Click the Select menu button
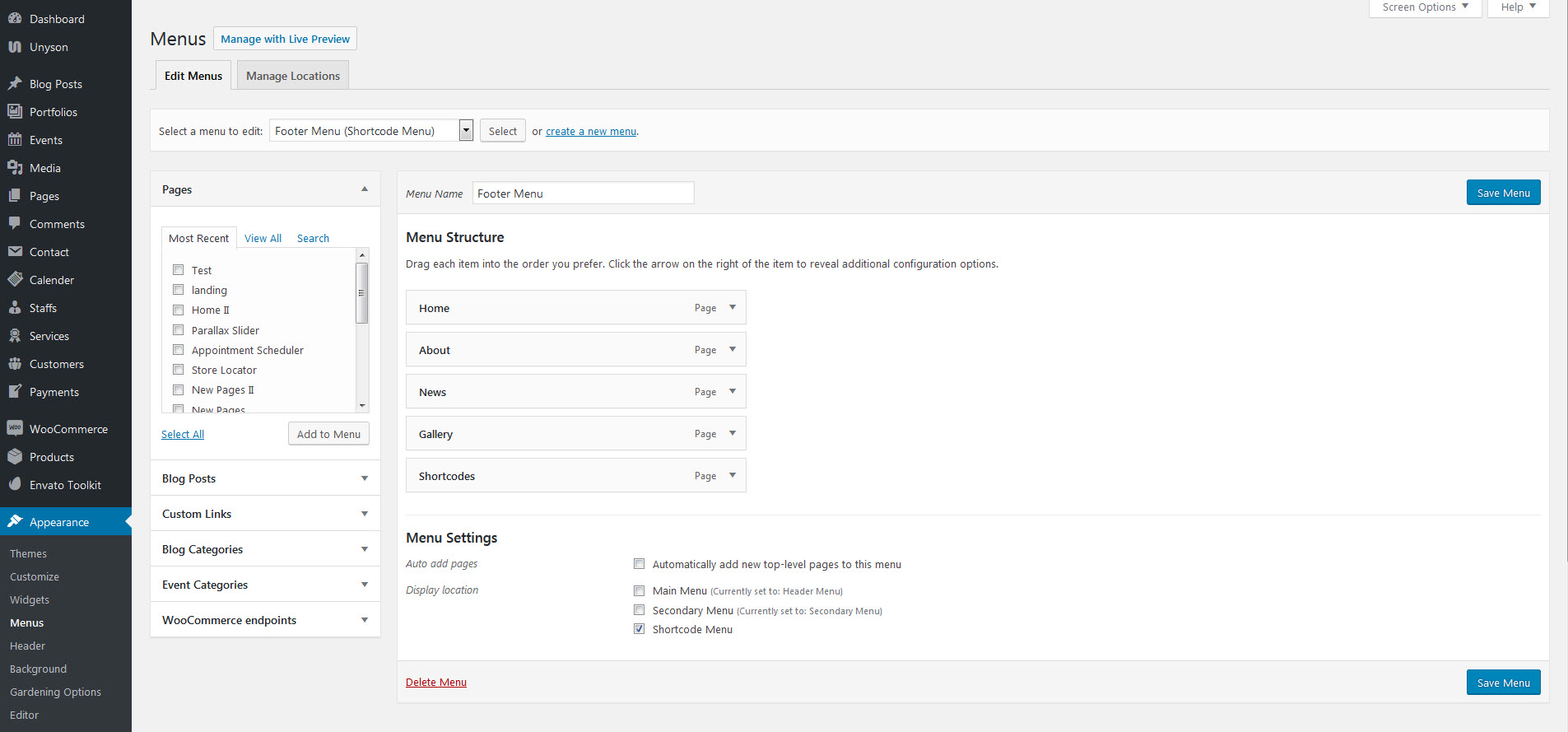 (x=503, y=131)
